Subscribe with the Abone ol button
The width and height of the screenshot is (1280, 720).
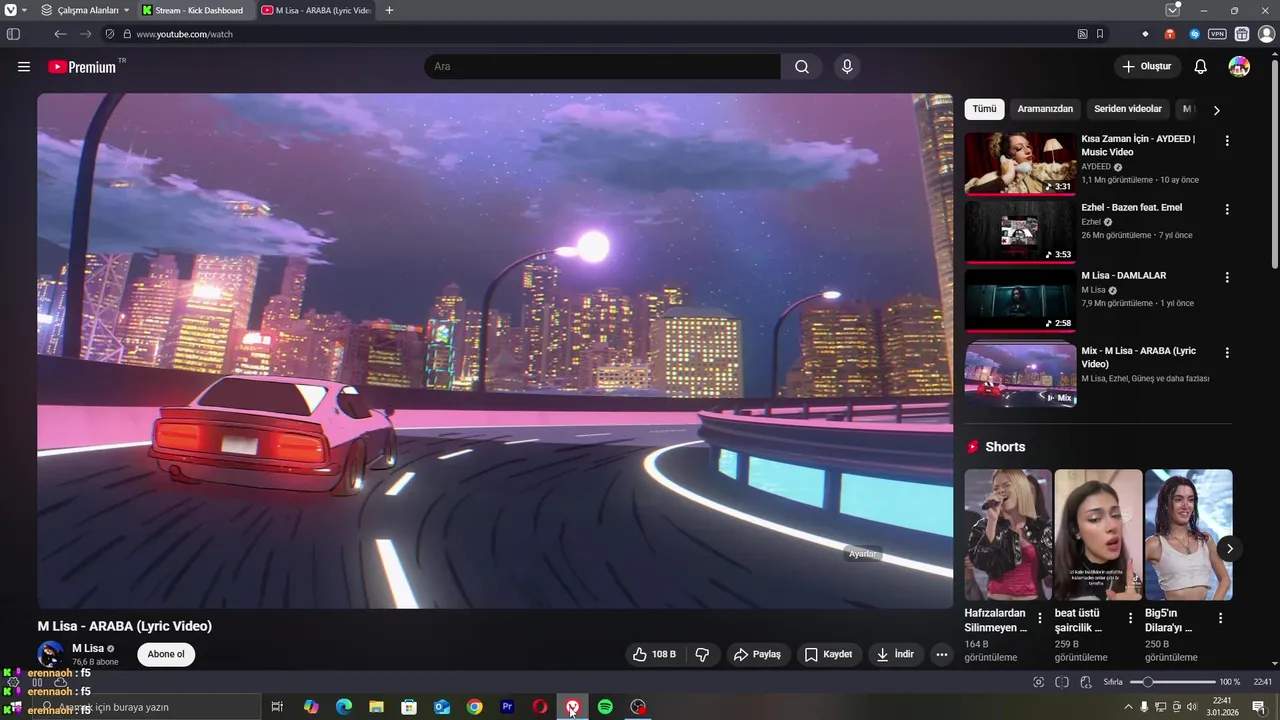[166, 655]
